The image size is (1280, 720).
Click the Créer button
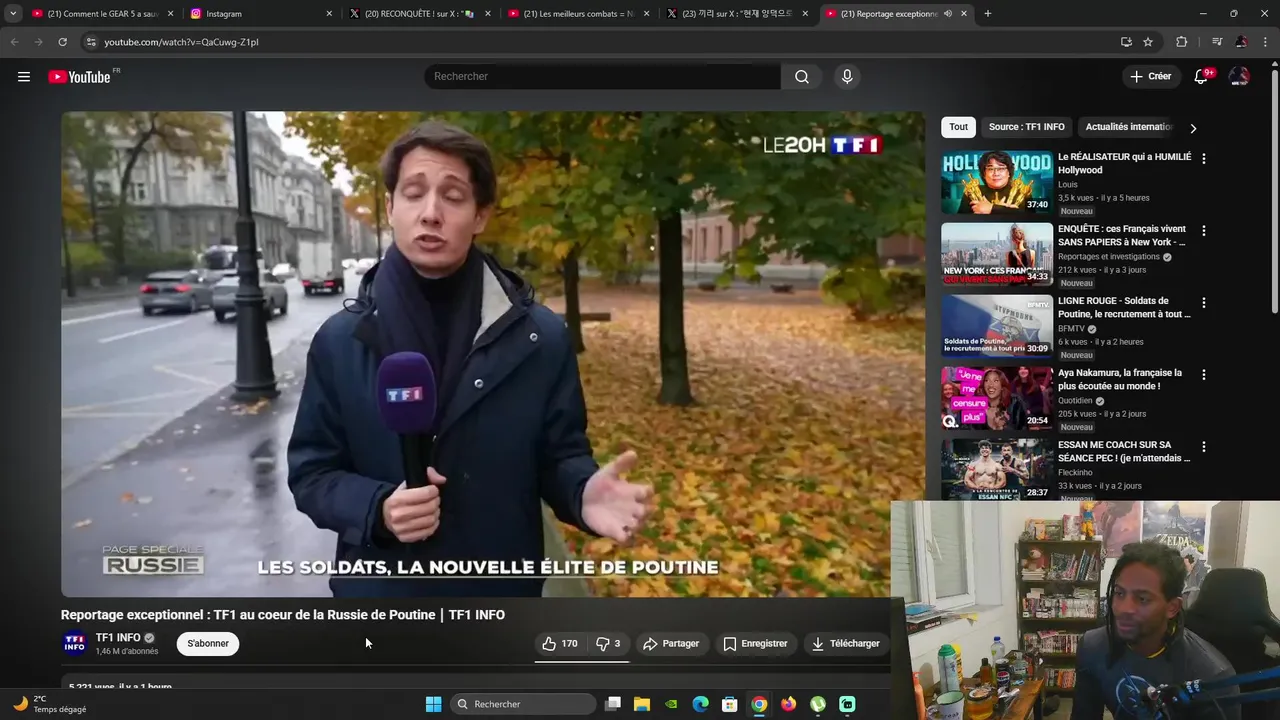click(x=1150, y=76)
